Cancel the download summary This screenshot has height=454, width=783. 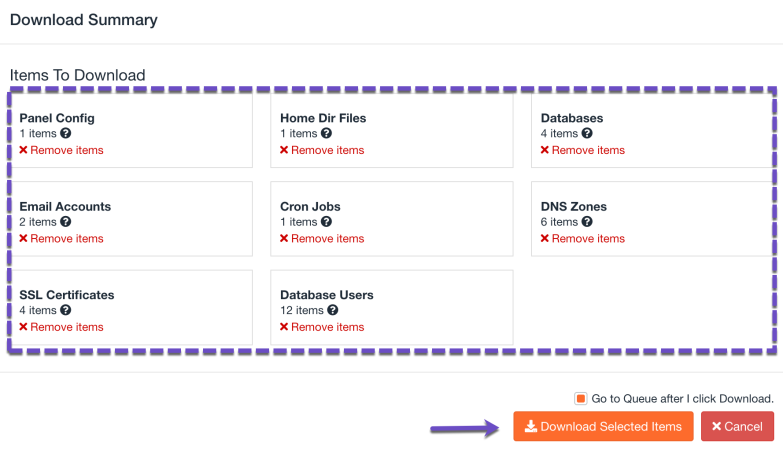[x=737, y=426]
